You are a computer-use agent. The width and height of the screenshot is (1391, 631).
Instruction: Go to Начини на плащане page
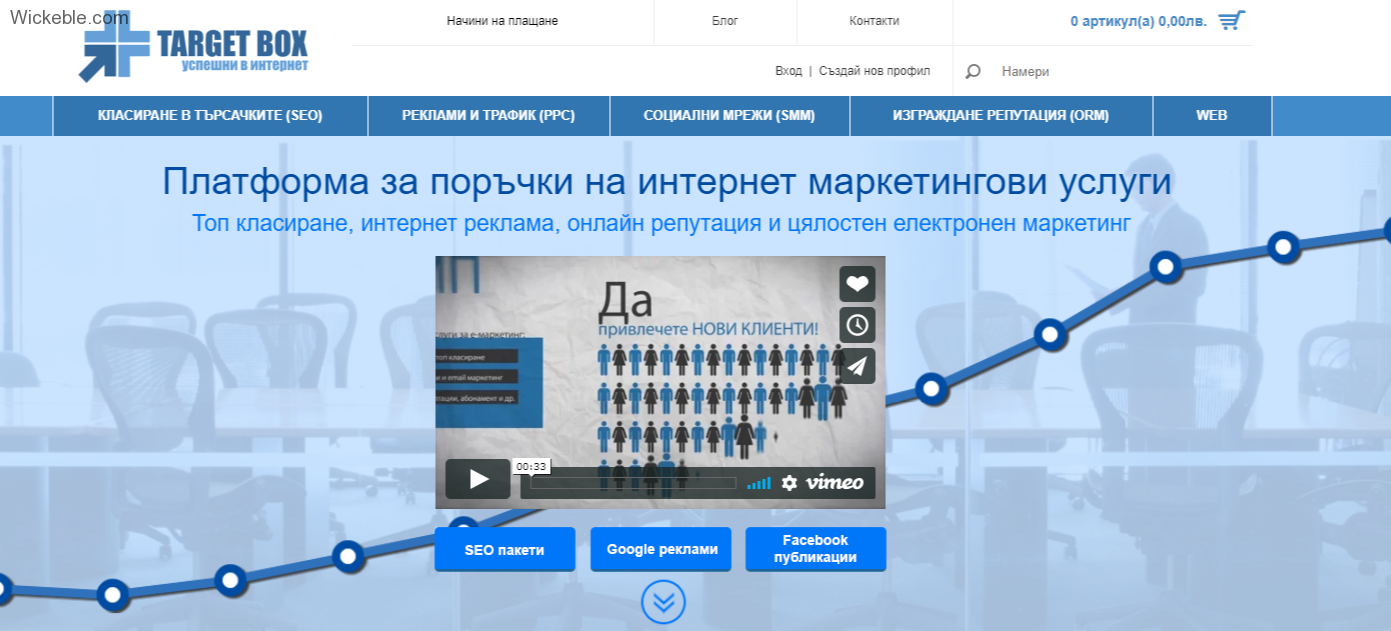(502, 21)
